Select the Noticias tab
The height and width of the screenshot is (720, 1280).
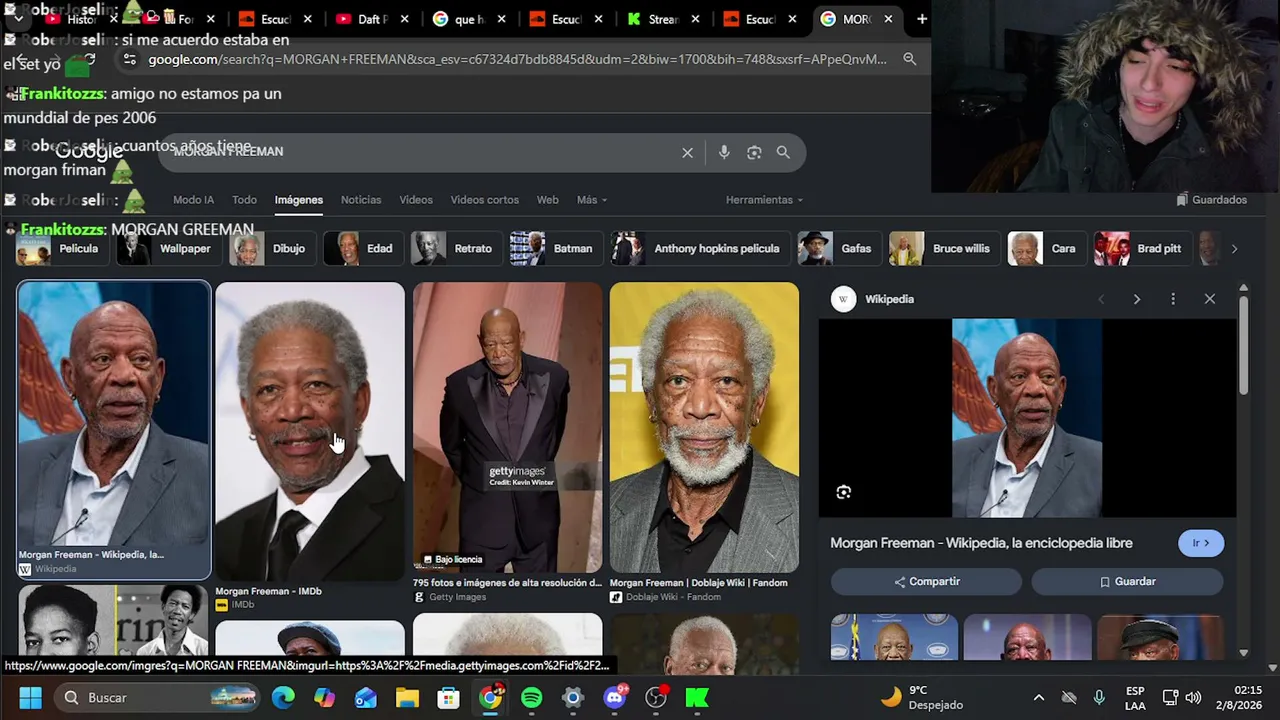[x=361, y=200]
